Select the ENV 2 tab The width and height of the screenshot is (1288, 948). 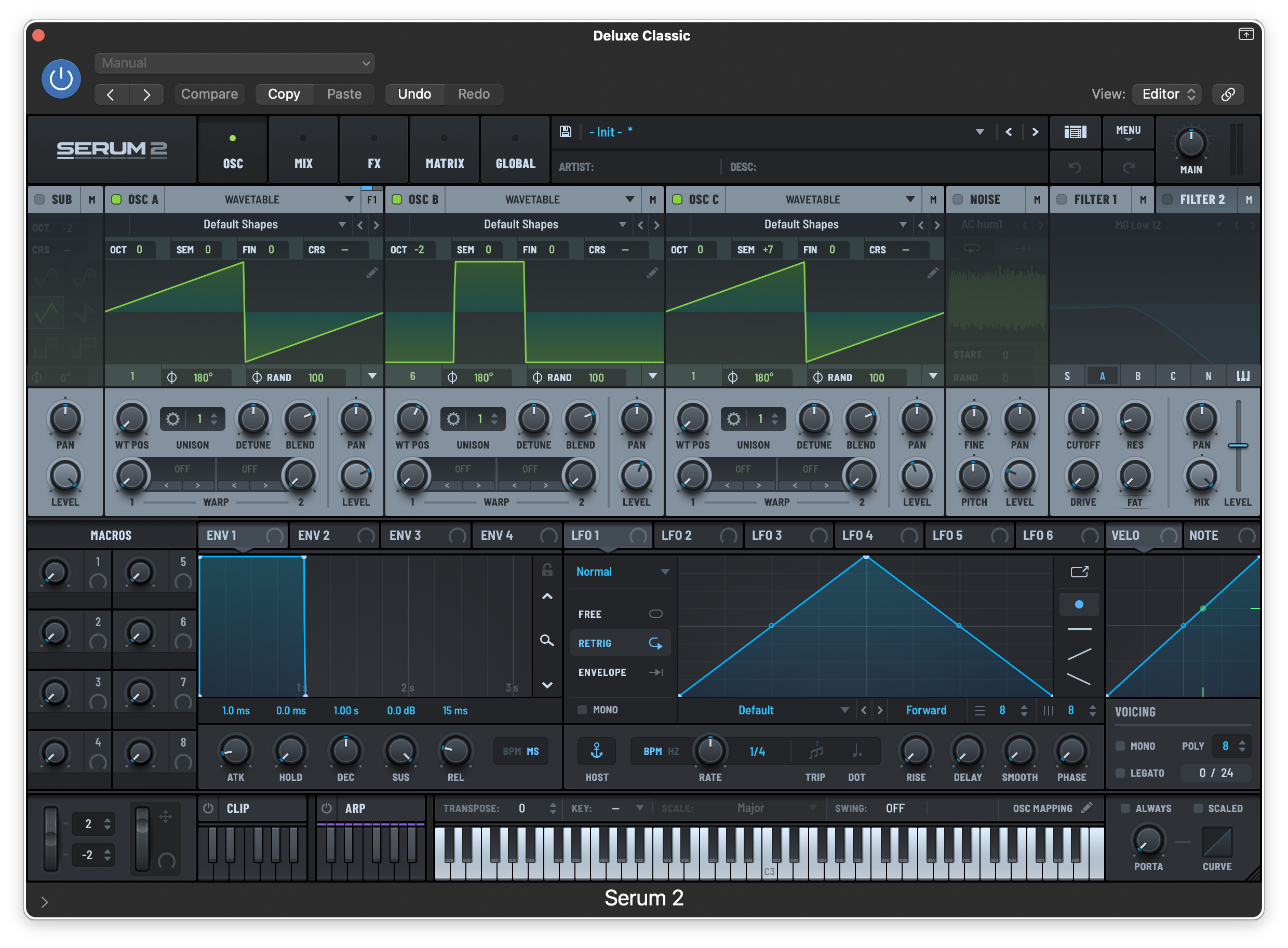[334, 535]
